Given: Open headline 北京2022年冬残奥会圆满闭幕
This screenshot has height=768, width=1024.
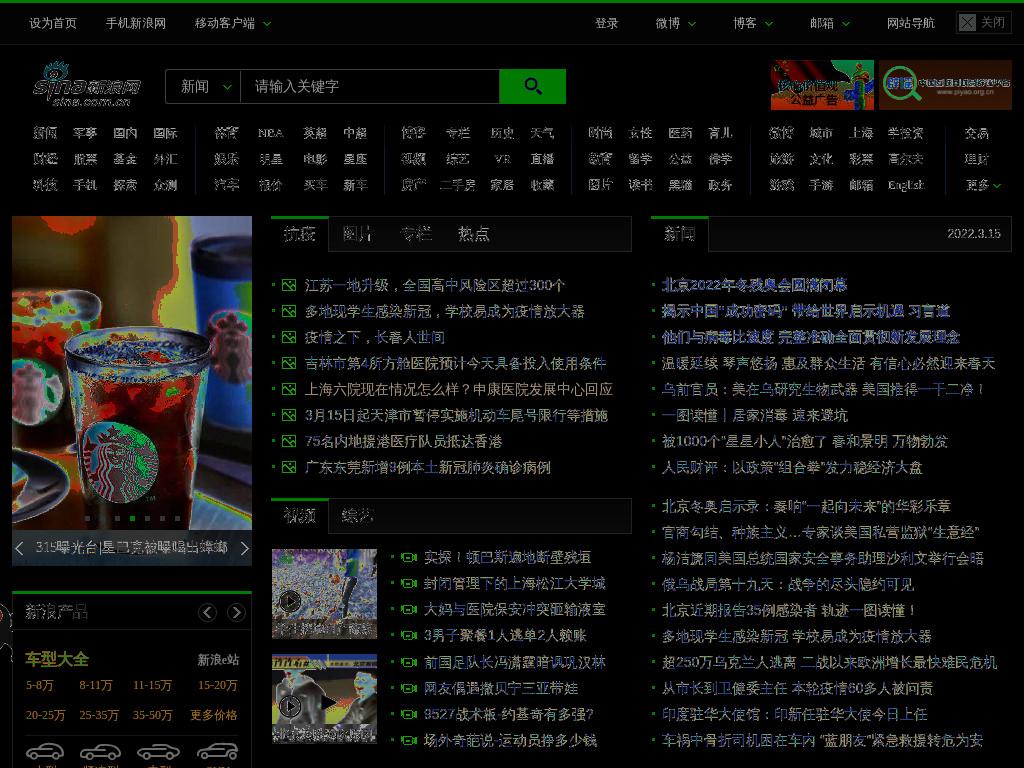Looking at the screenshot, I should pos(754,285).
